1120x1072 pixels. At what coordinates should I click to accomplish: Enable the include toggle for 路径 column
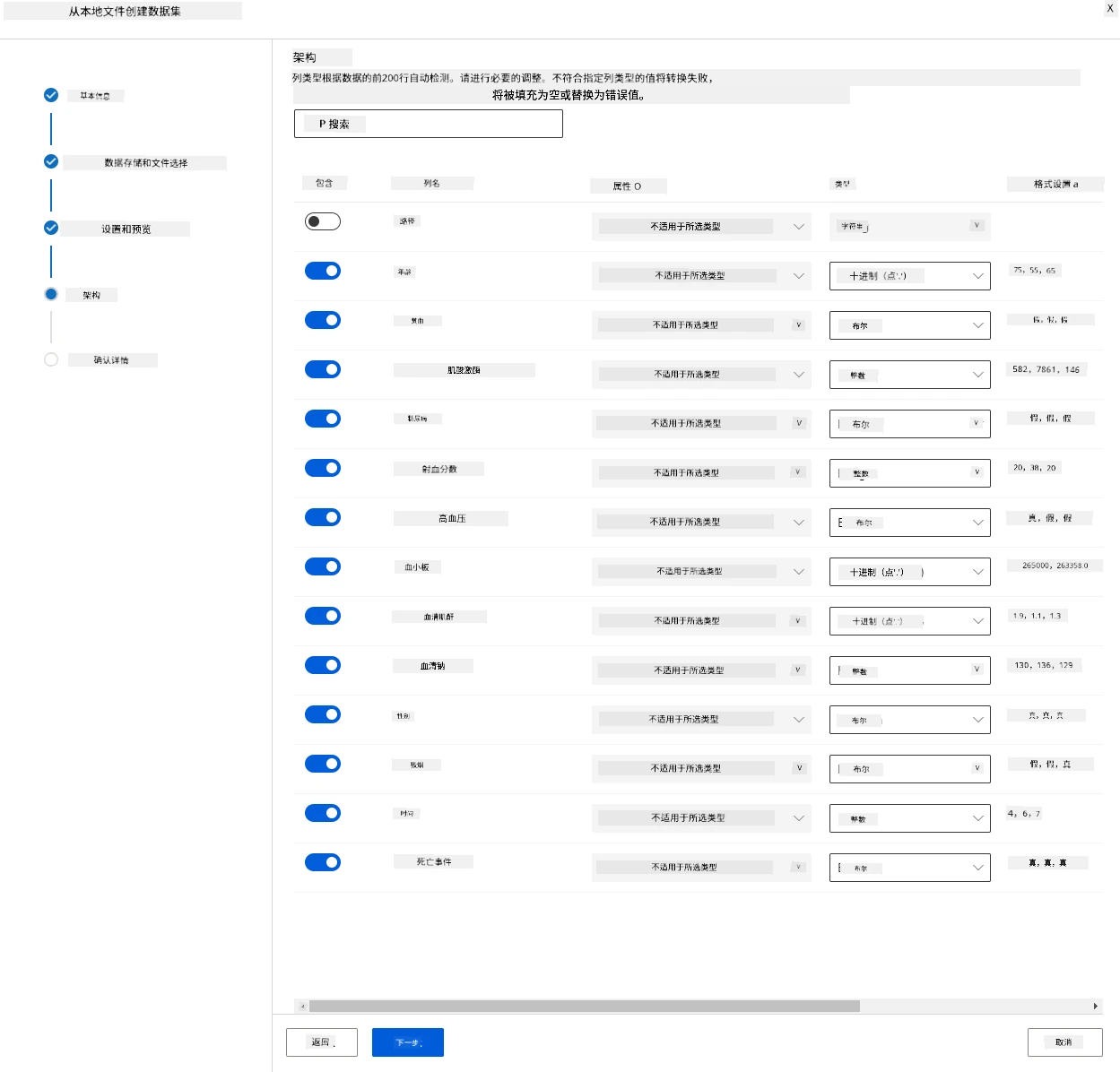pyautogui.click(x=323, y=221)
